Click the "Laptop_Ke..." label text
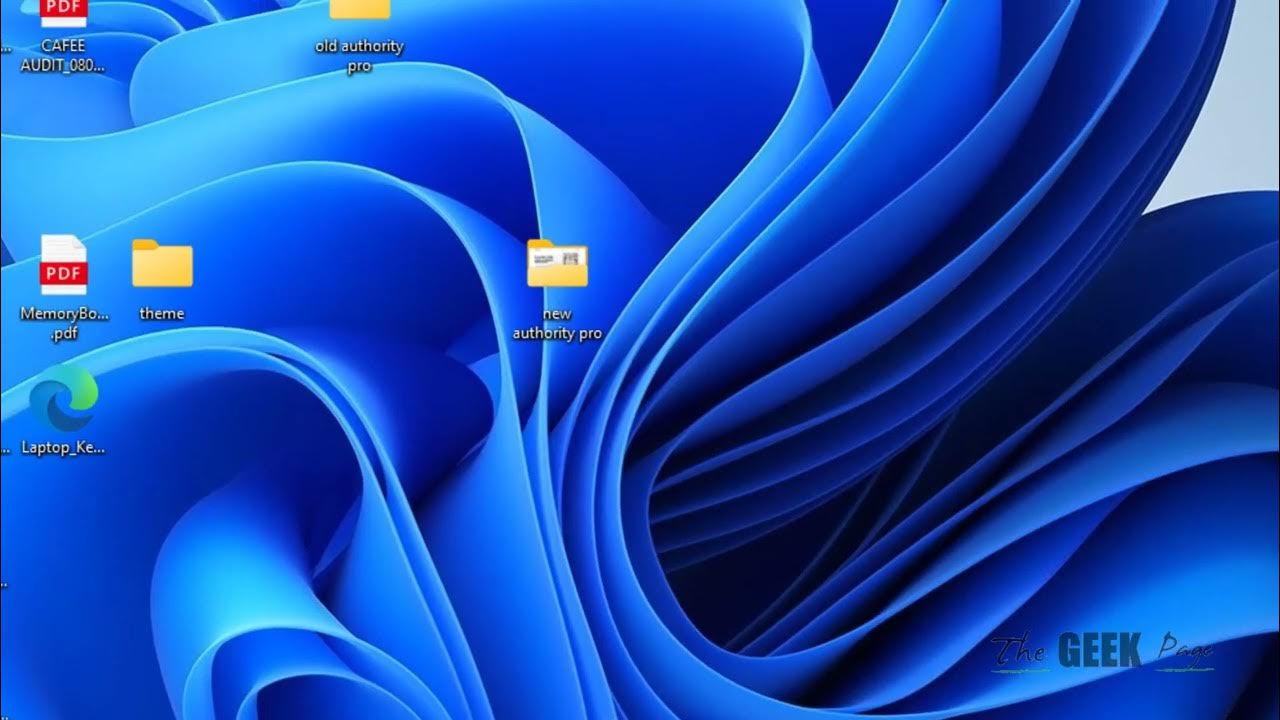The height and width of the screenshot is (720, 1280). (x=63, y=448)
